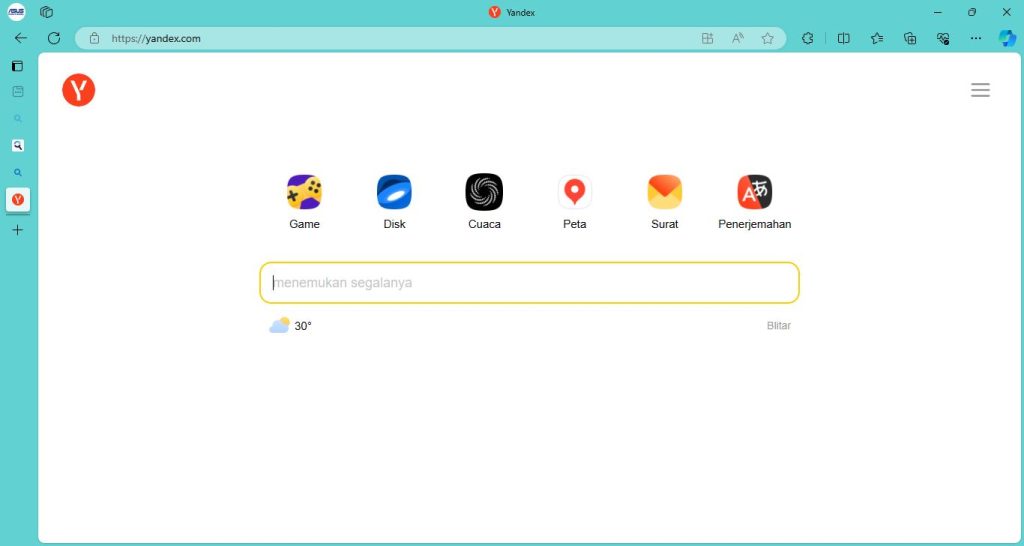The image size is (1024, 546).
Task: Open the Penerjemahan translator icon
Action: (754, 192)
